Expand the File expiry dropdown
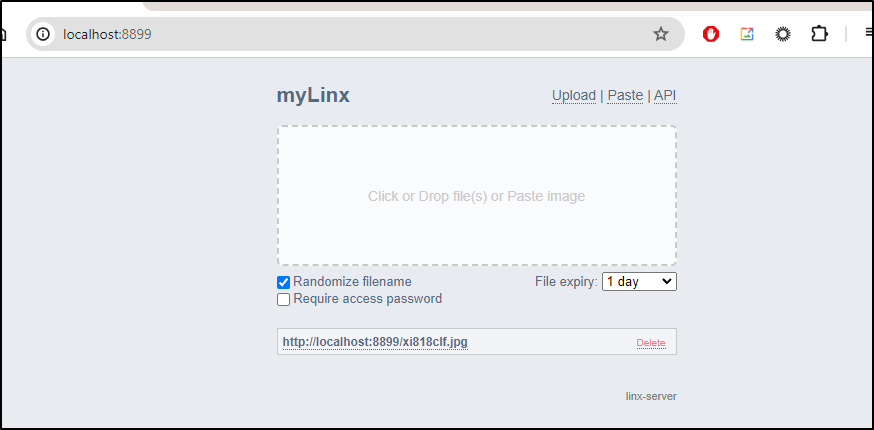 [639, 282]
